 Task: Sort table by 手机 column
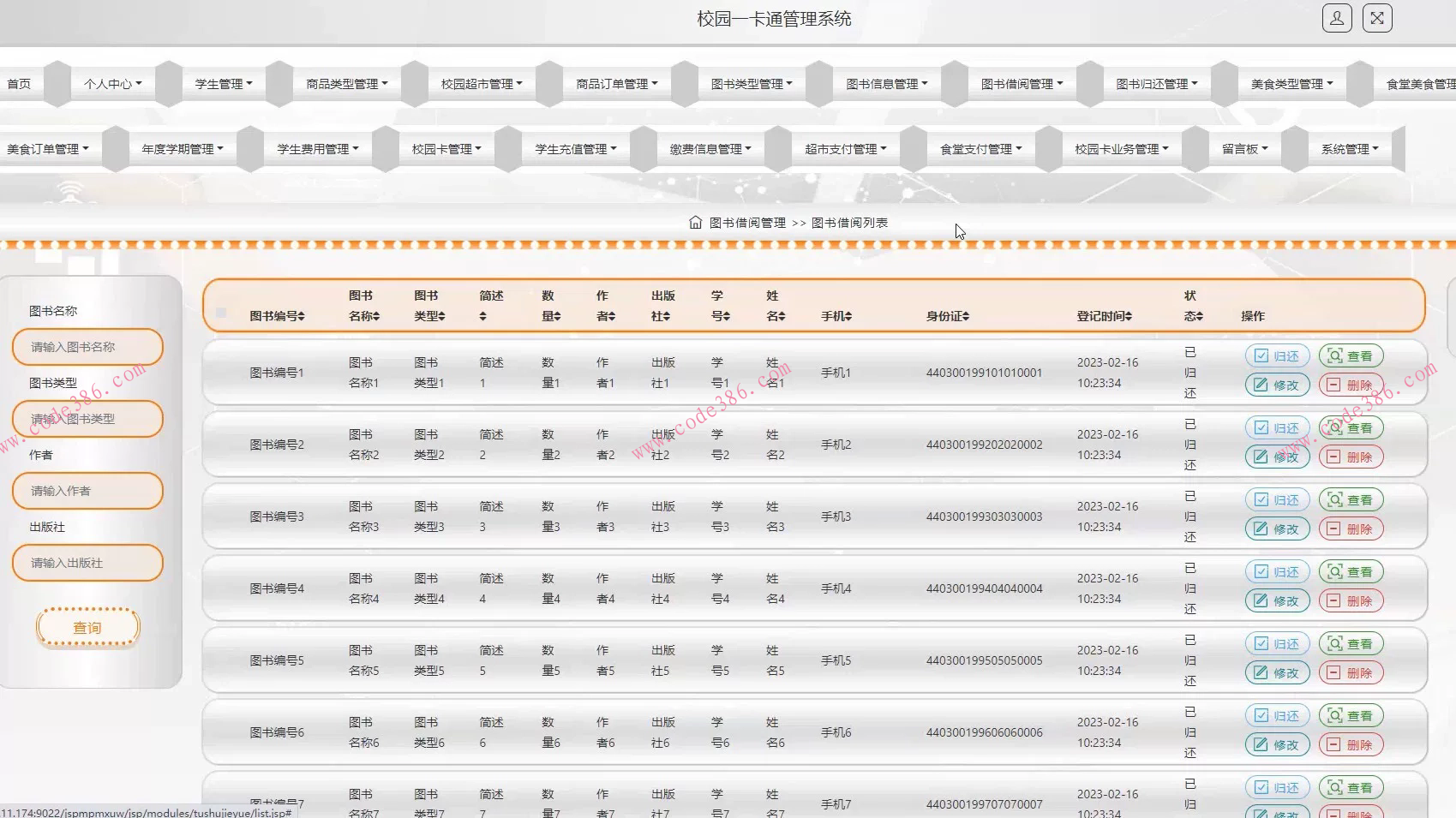(836, 316)
